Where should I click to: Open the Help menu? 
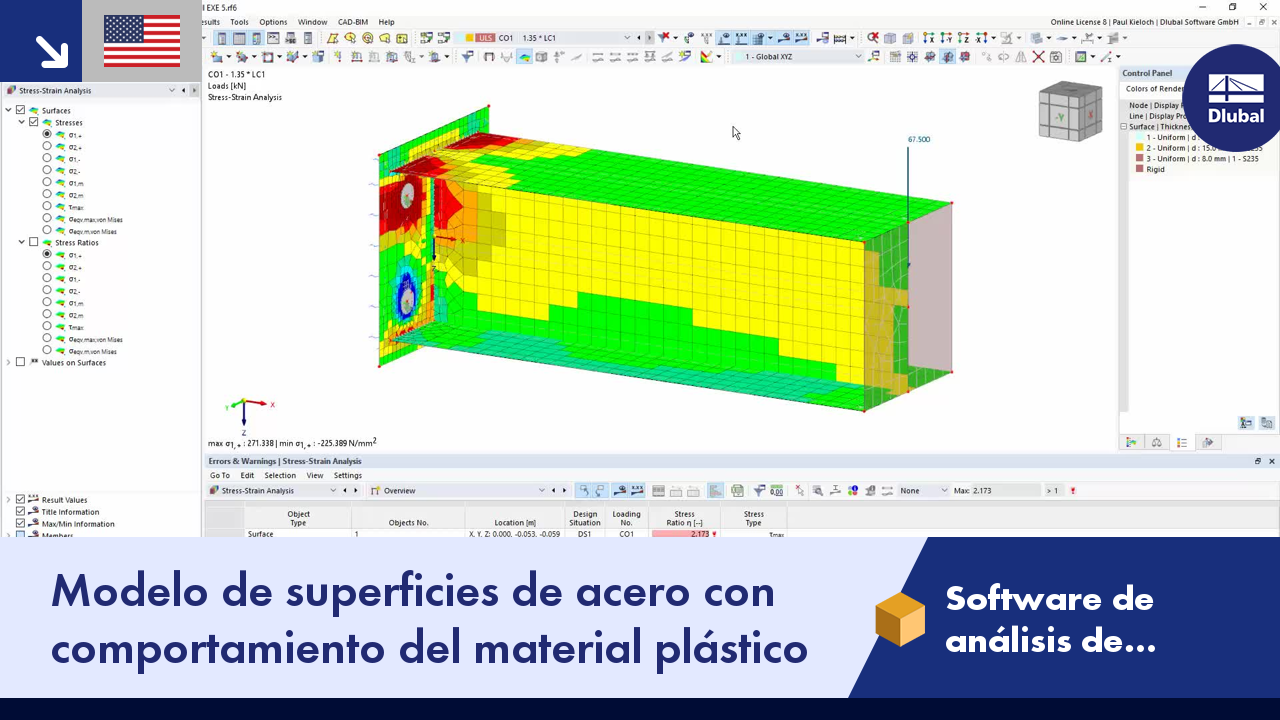[x=387, y=22]
